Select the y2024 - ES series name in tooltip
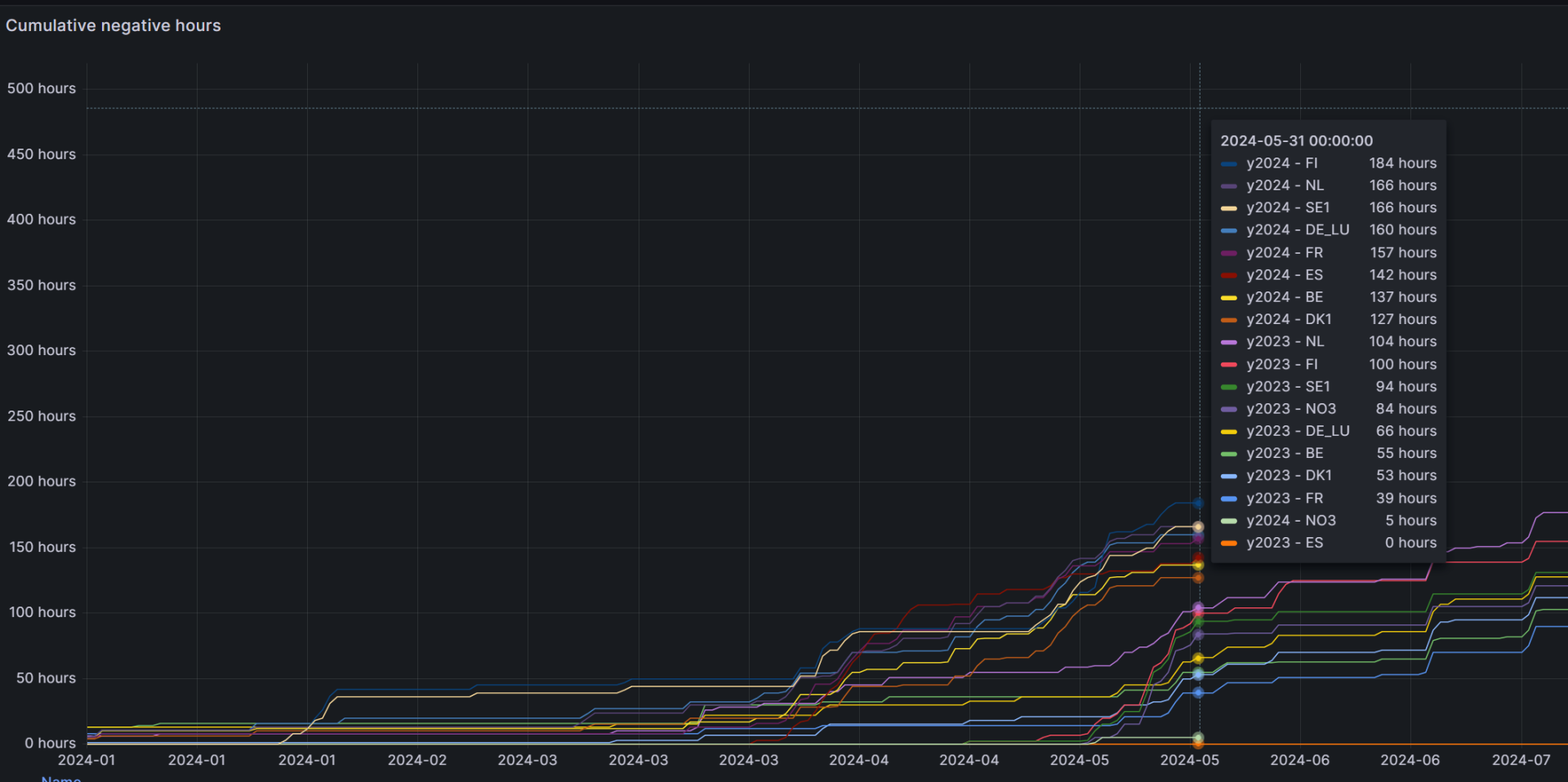Viewport: 1568px width, 782px height. 1285,274
